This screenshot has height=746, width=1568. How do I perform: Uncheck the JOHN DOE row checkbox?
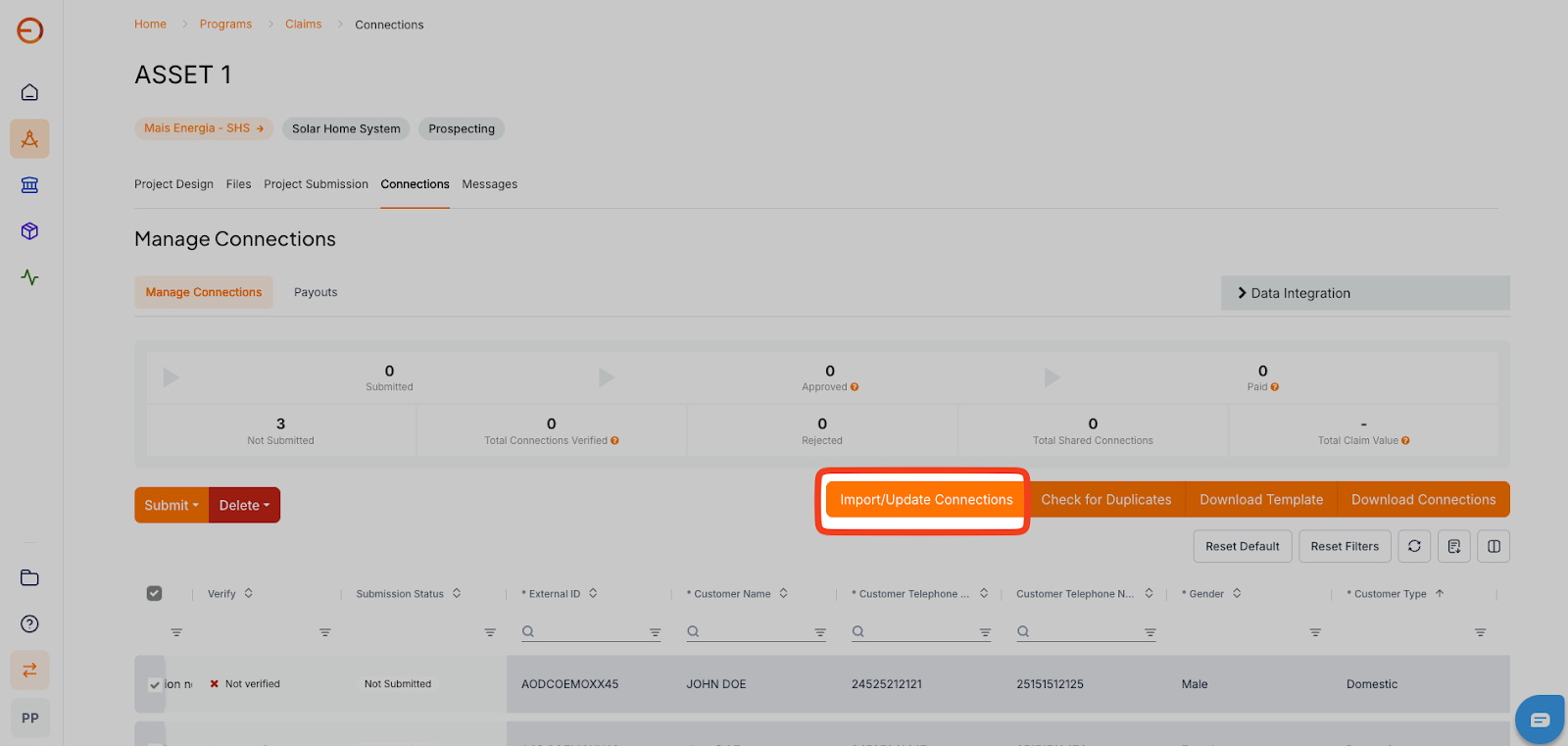(155, 684)
